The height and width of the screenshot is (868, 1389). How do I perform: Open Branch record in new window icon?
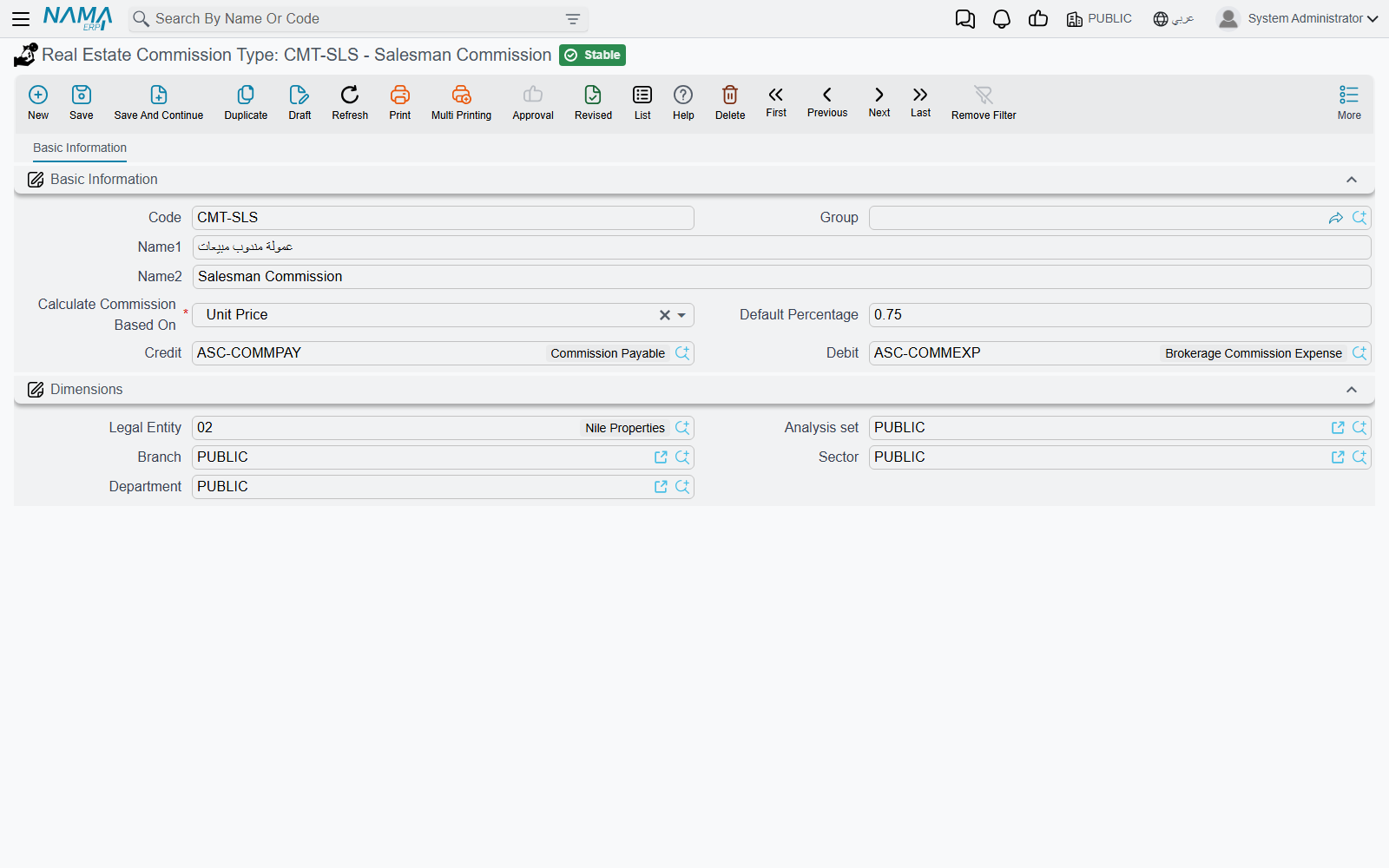click(x=661, y=457)
